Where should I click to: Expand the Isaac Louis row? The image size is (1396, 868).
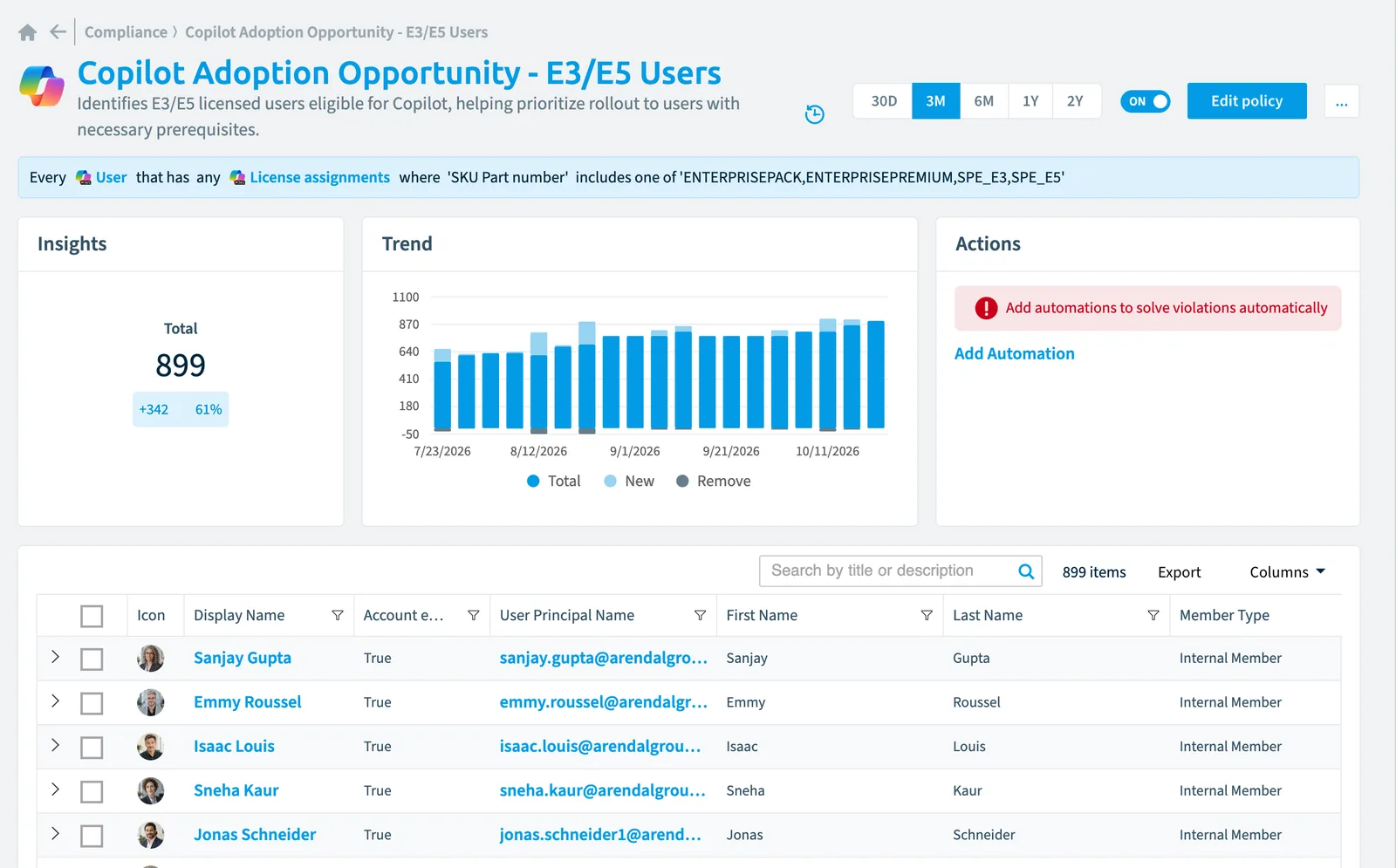(55, 745)
